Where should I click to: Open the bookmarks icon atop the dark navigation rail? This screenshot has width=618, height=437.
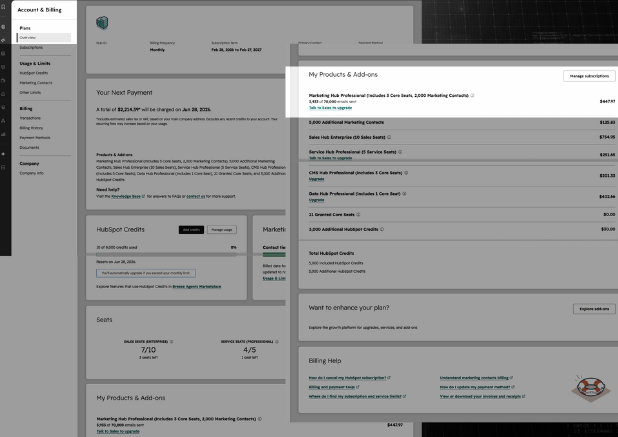click(x=3, y=7)
